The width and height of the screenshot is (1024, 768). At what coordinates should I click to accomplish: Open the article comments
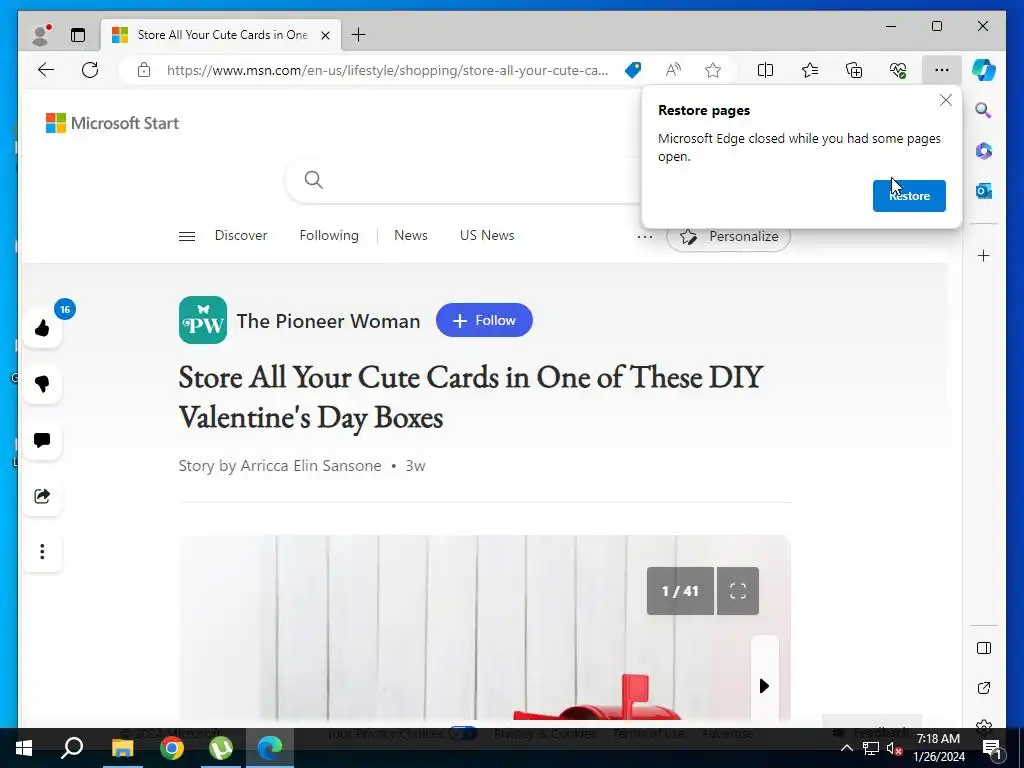point(42,440)
